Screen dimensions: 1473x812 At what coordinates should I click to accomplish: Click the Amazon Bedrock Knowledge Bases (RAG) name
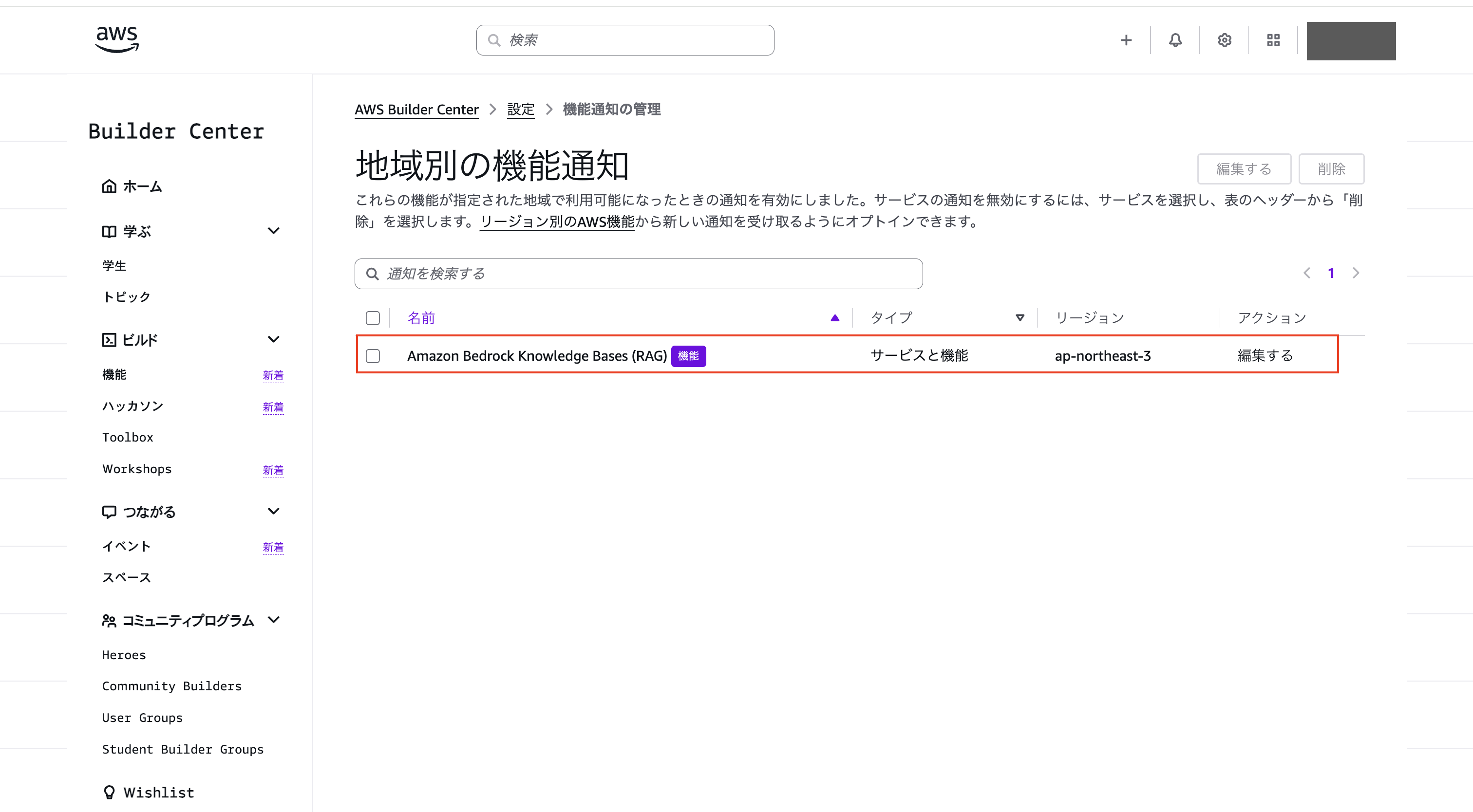coord(537,356)
